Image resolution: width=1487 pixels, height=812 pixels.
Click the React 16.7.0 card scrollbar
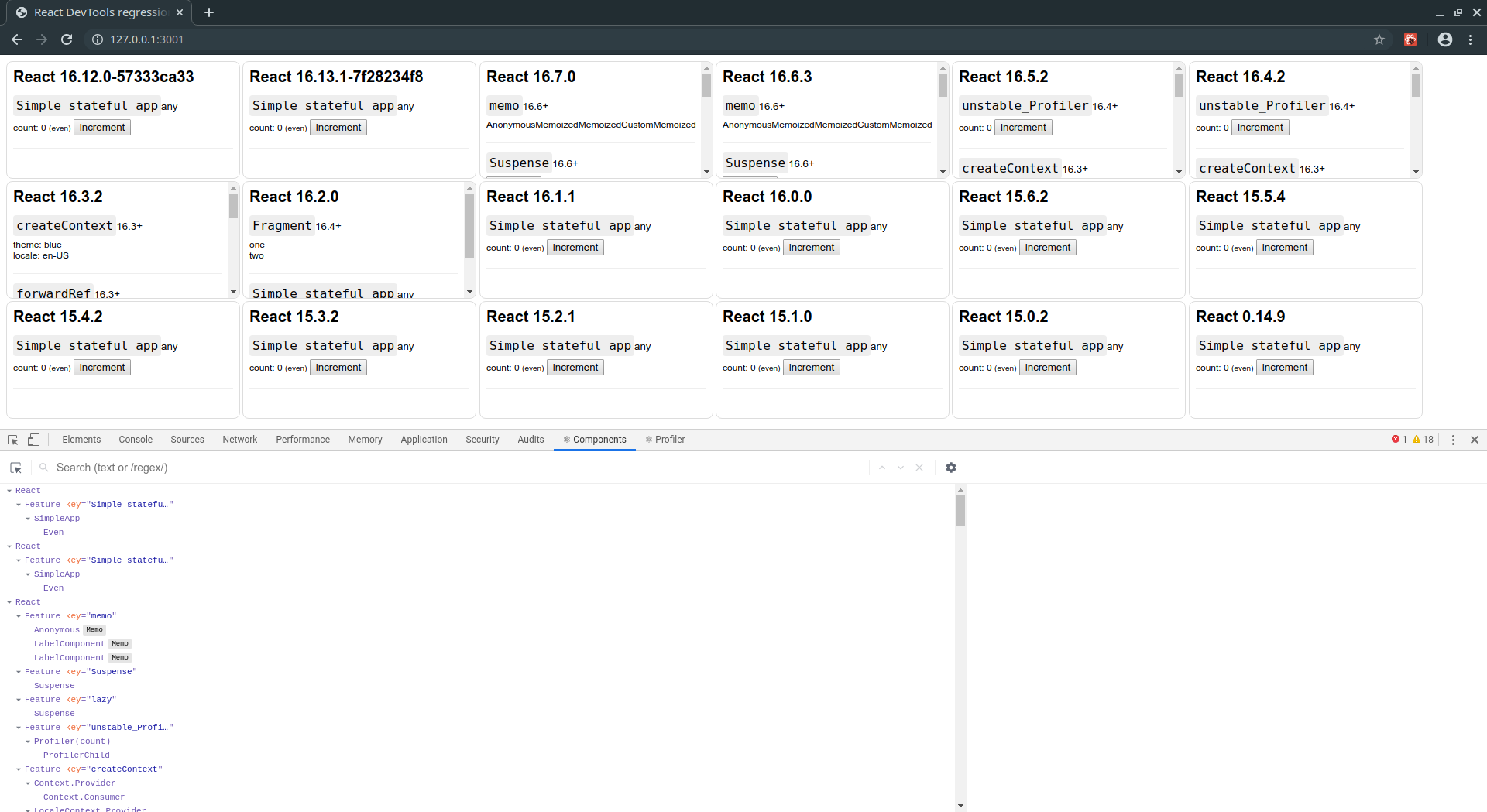(706, 85)
